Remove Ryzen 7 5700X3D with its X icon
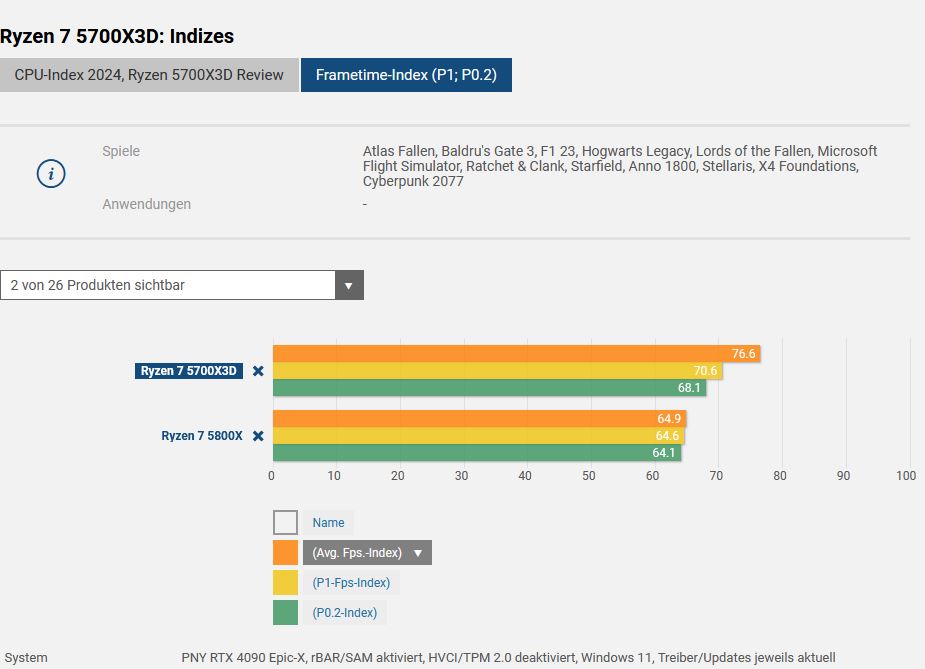 (x=258, y=371)
